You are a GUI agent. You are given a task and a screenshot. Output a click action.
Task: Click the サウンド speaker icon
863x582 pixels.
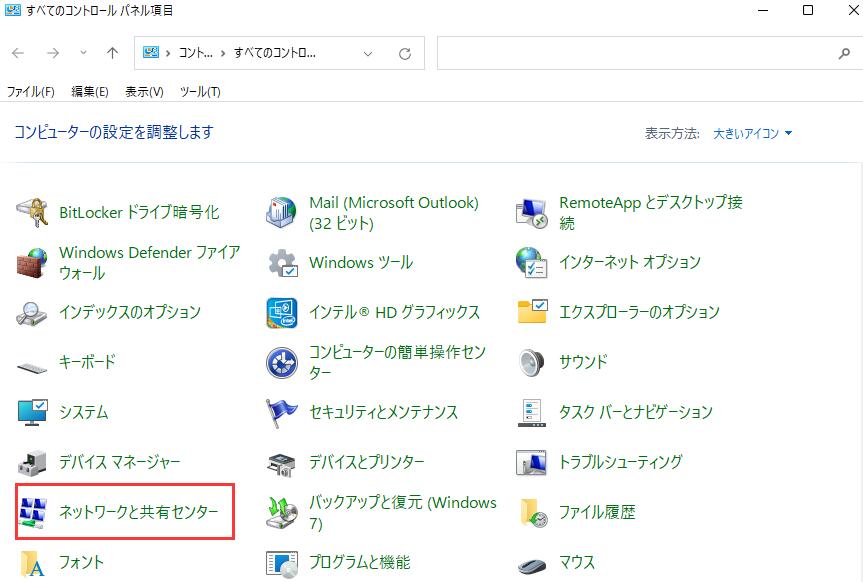tap(532, 362)
